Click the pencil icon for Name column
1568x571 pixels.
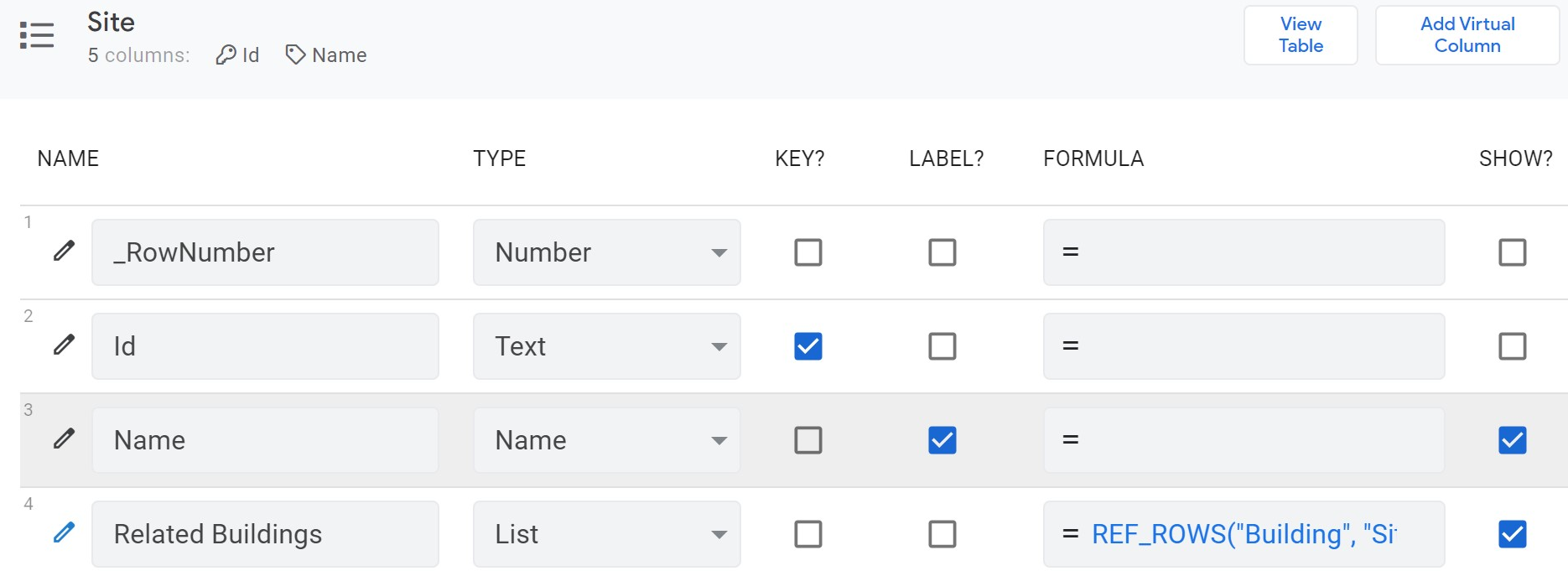(x=65, y=439)
